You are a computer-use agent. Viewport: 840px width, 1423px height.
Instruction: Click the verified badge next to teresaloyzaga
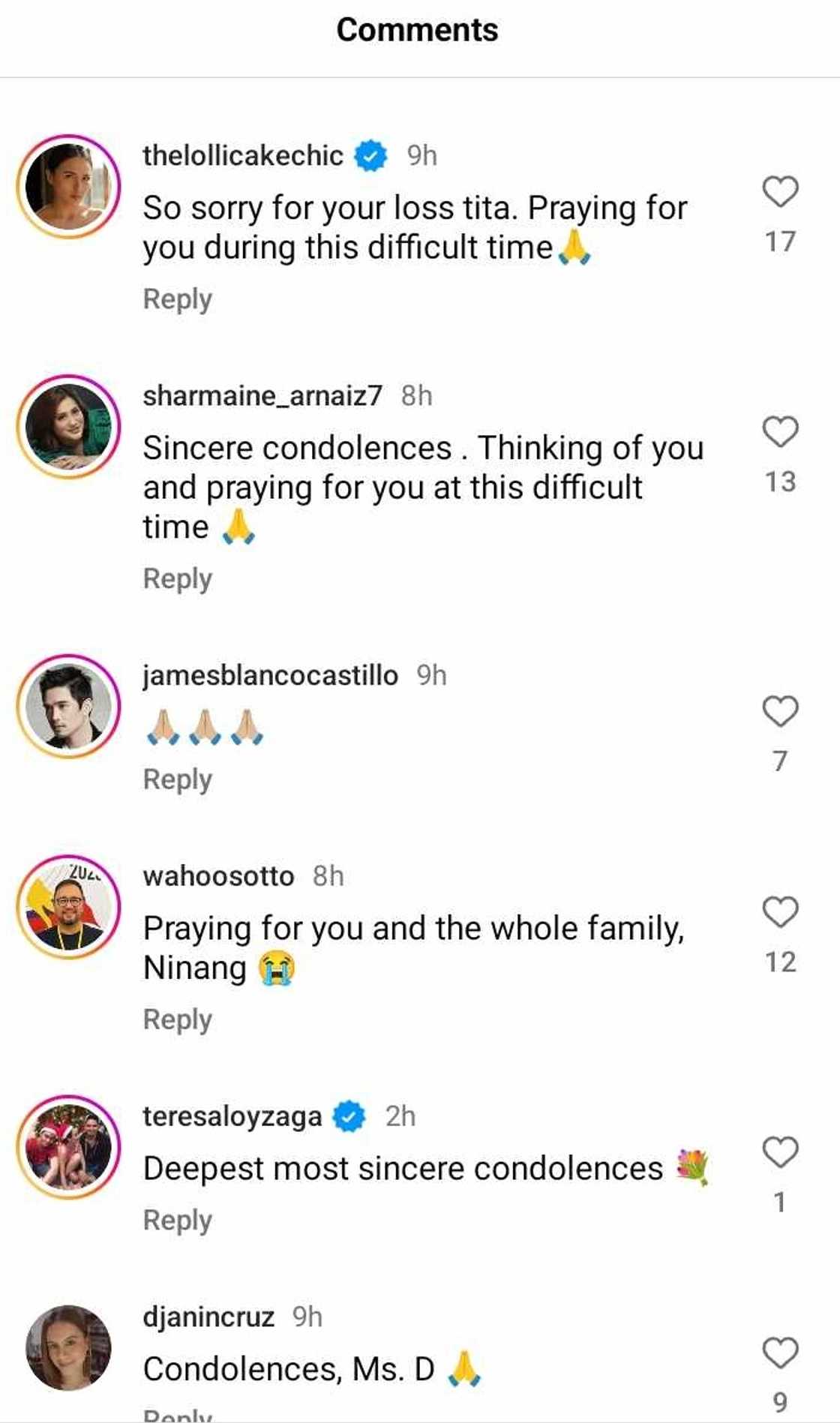pyautogui.click(x=349, y=1116)
